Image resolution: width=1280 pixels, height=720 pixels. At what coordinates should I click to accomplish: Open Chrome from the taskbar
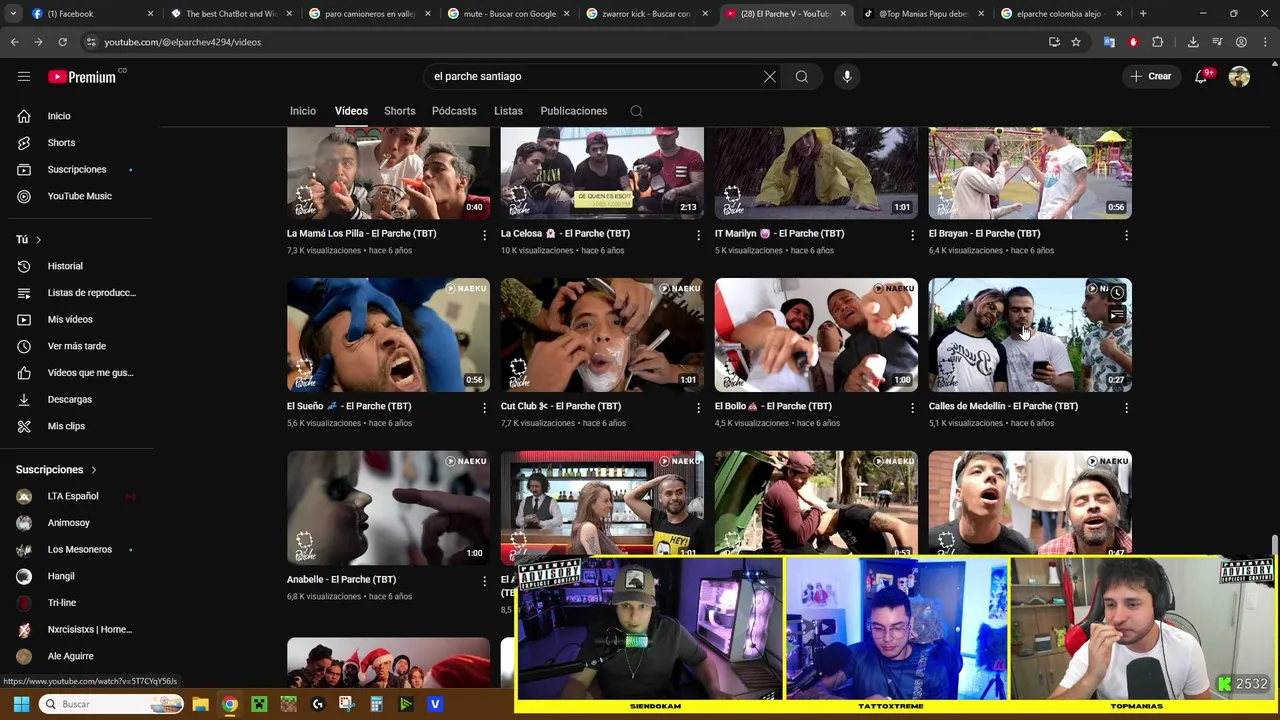[x=230, y=704]
